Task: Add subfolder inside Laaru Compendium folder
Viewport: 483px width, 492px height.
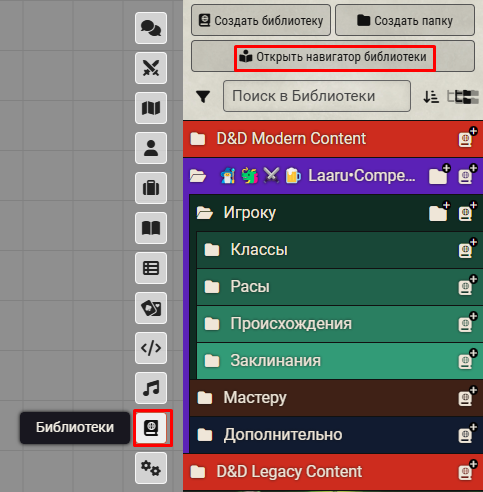Action: [x=440, y=174]
